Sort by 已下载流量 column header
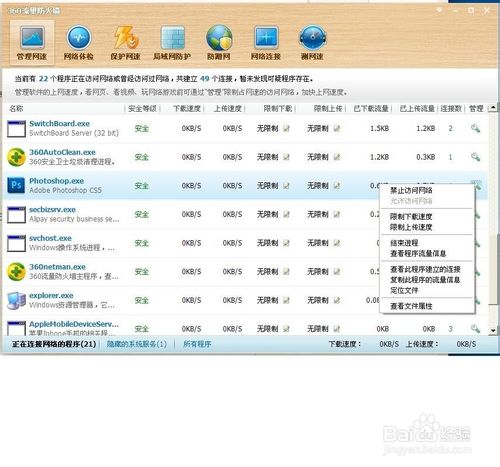Viewport: 500px width, 467px height. [371, 109]
